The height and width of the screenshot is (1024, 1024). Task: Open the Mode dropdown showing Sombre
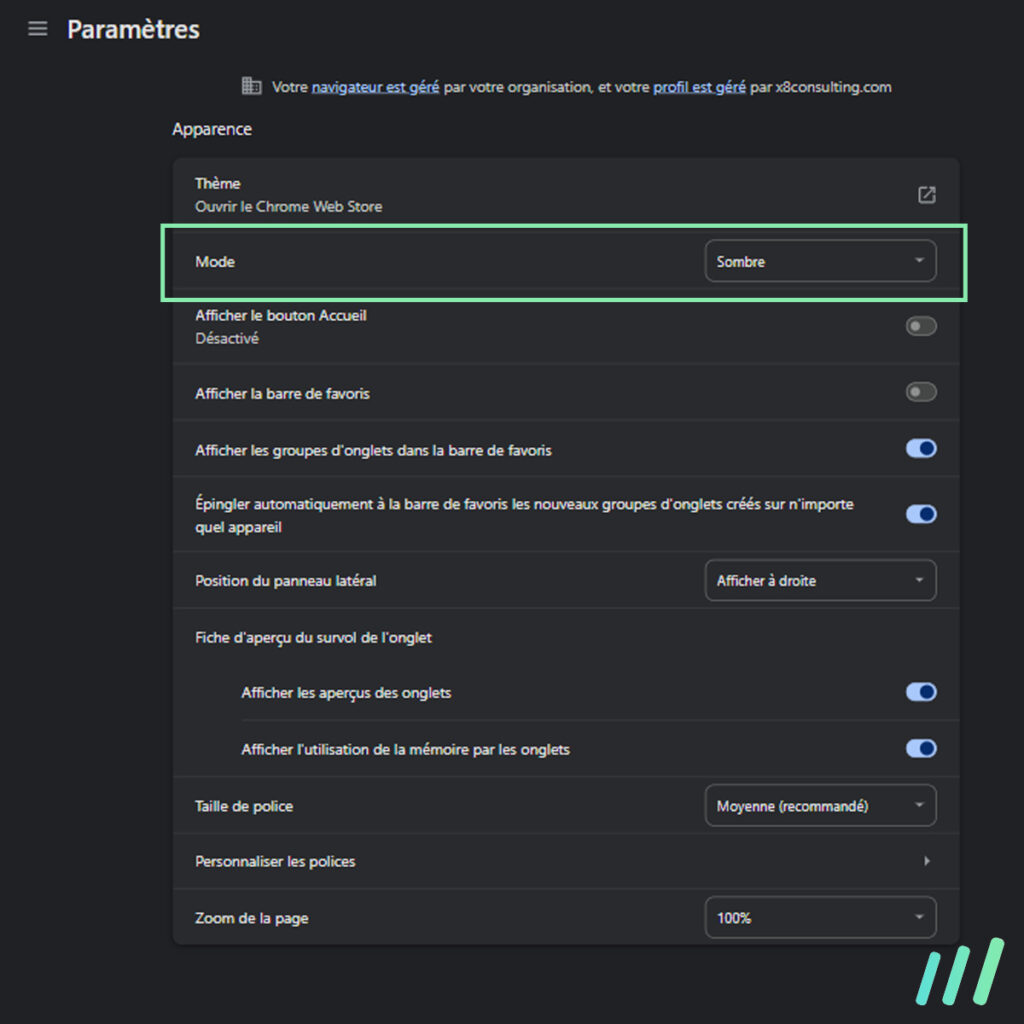click(x=820, y=261)
